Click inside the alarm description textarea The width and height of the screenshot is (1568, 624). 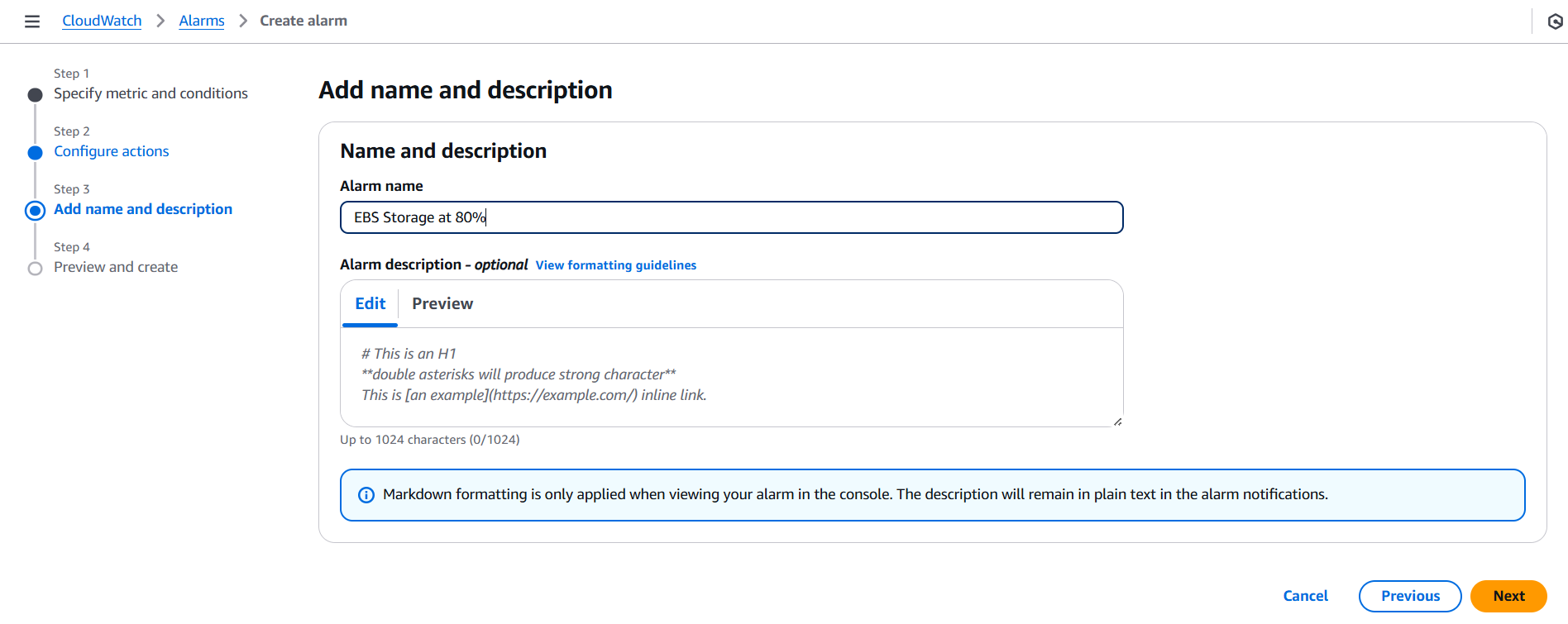coord(731,378)
